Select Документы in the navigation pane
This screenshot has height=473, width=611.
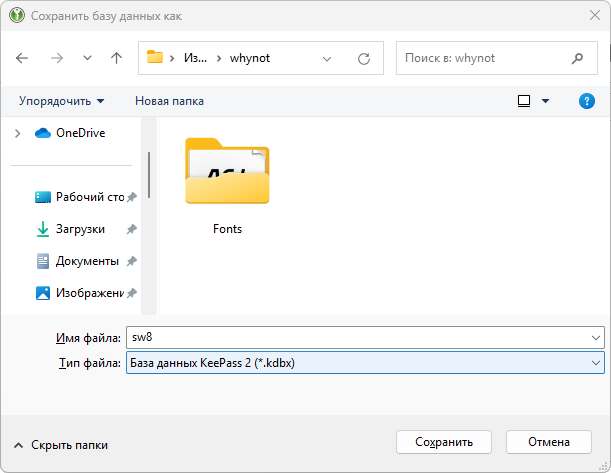coord(86,261)
